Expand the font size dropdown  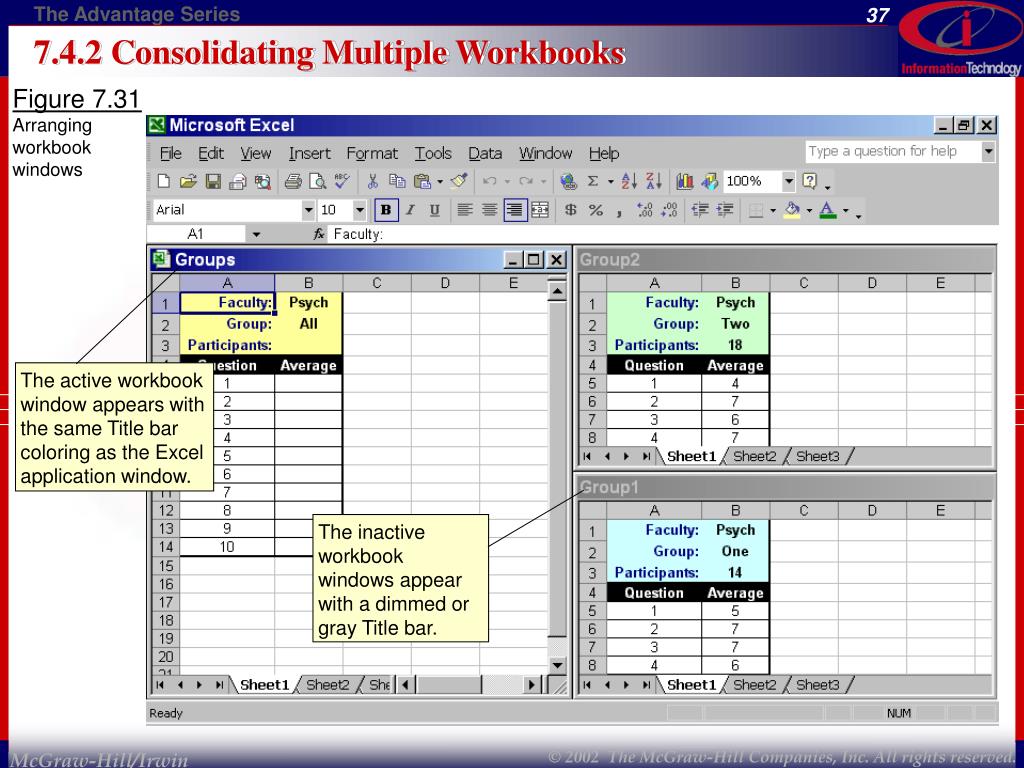point(359,210)
